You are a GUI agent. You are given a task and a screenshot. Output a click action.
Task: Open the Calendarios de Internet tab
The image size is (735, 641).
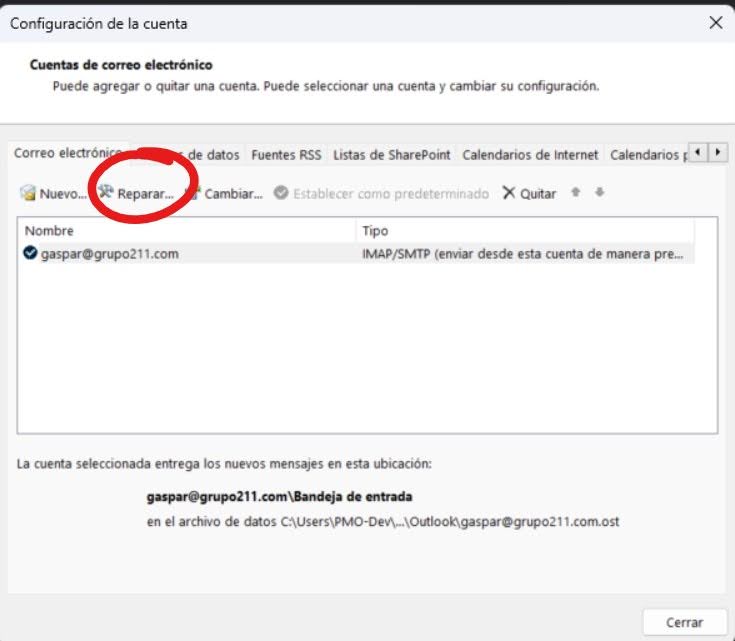click(x=530, y=155)
